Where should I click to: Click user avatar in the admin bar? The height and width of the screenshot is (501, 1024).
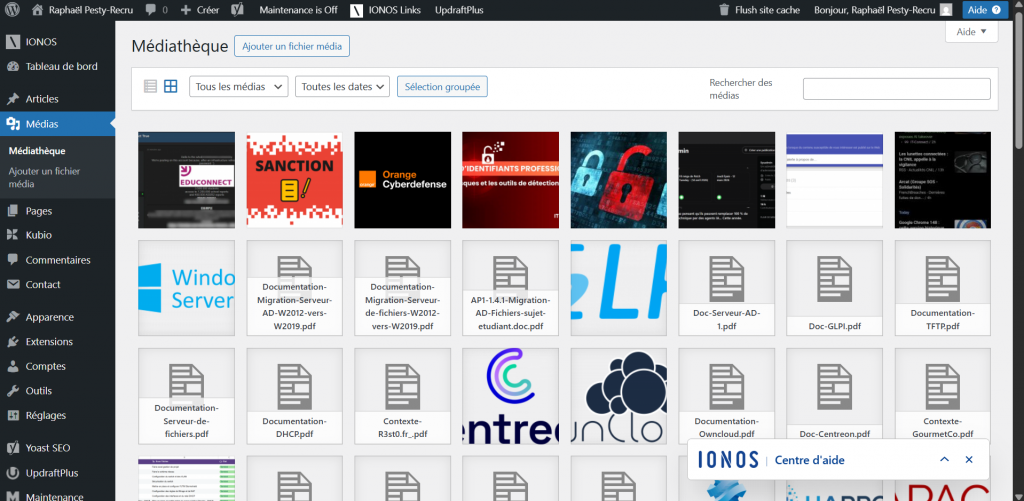(946, 10)
